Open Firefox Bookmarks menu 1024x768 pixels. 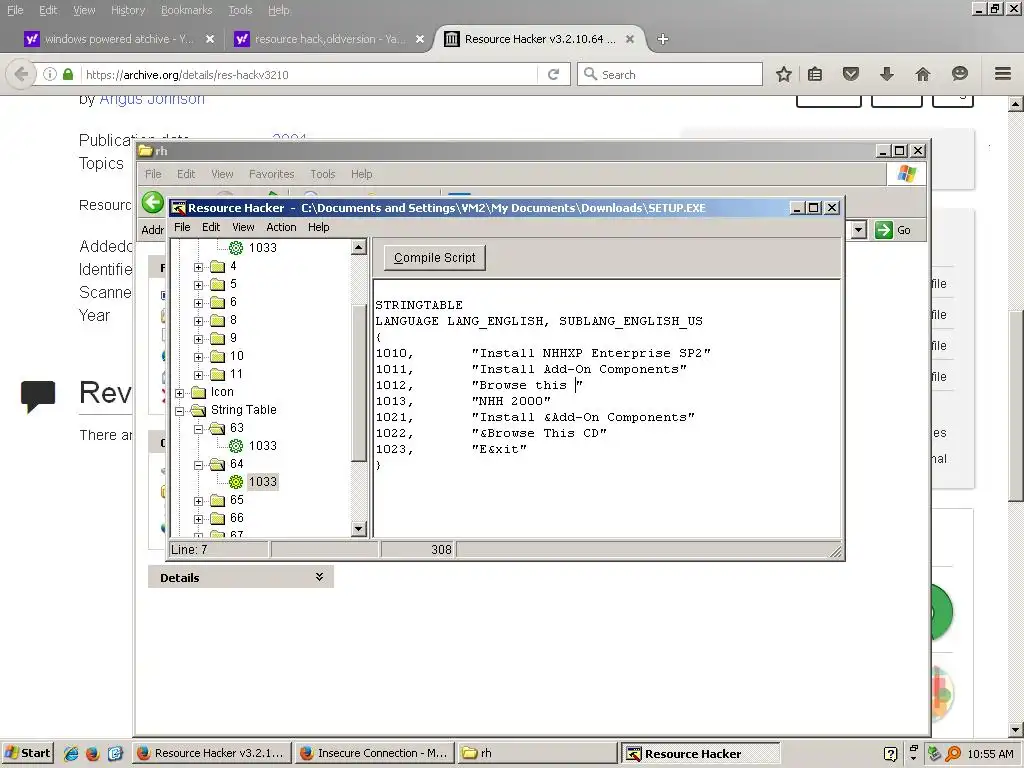coord(187,10)
